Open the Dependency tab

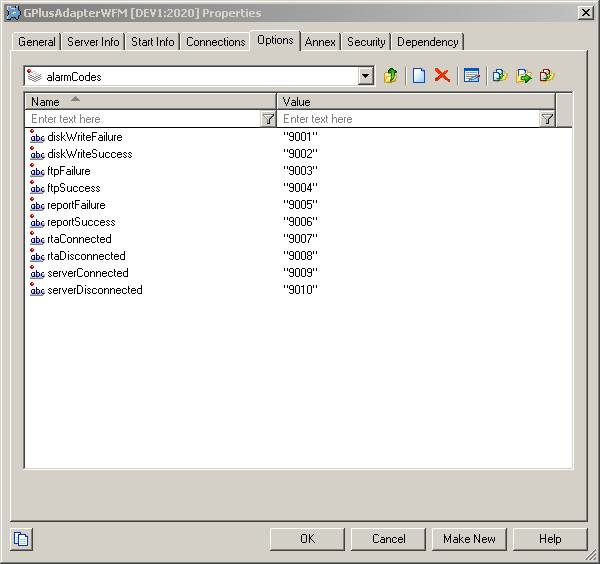(x=427, y=42)
